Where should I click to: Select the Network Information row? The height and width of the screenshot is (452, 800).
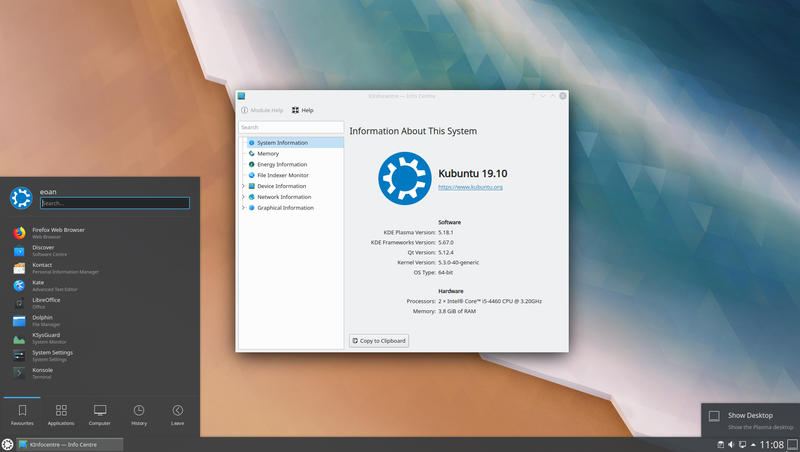tap(295, 197)
